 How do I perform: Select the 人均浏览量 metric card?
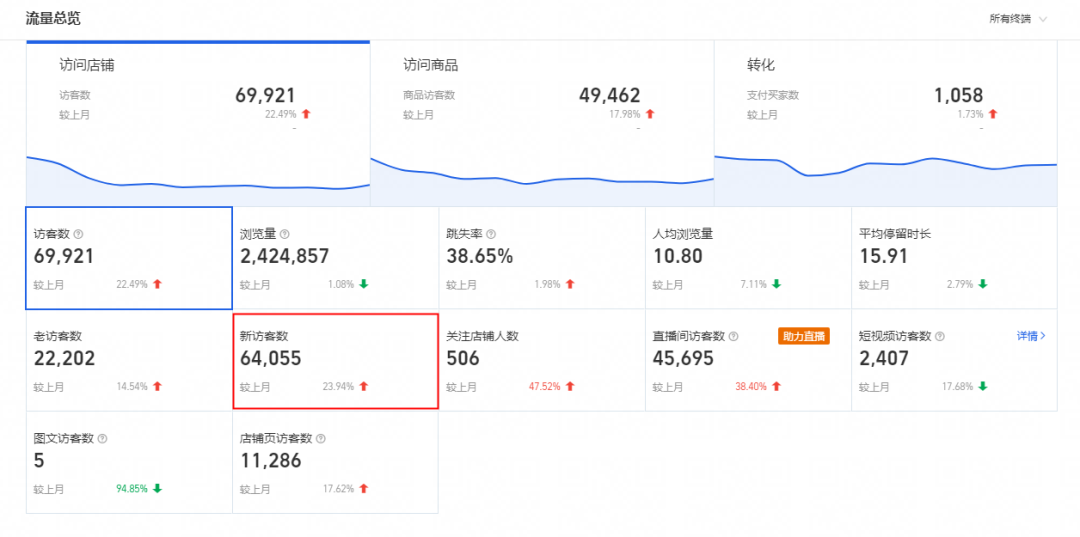pyautogui.click(x=748, y=258)
